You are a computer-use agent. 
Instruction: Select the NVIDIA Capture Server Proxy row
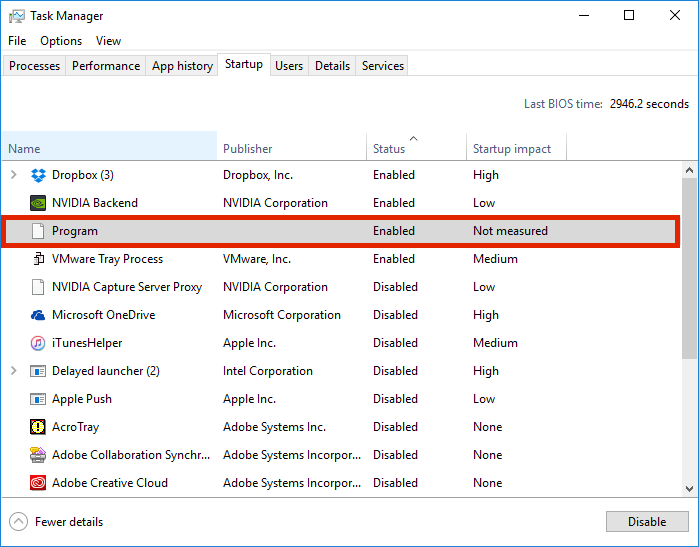click(x=341, y=287)
